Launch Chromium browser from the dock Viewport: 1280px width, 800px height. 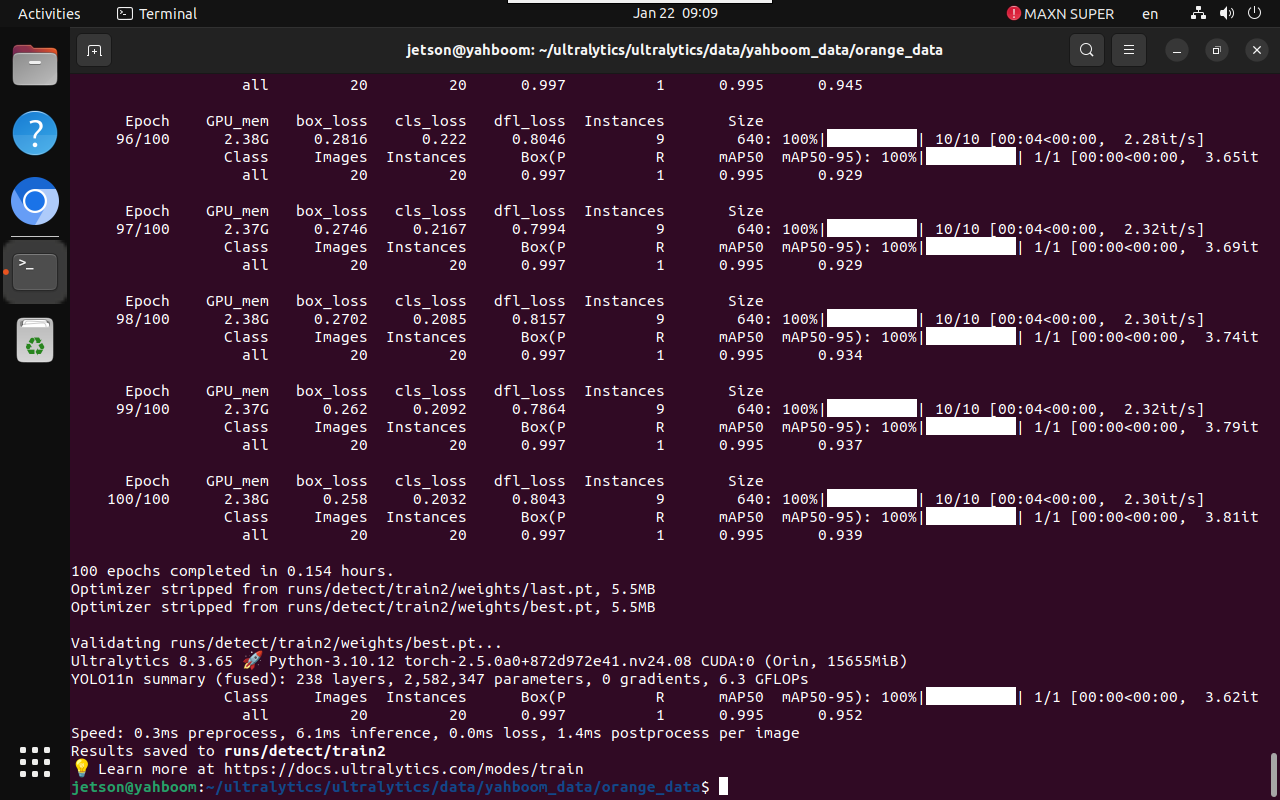[35, 203]
